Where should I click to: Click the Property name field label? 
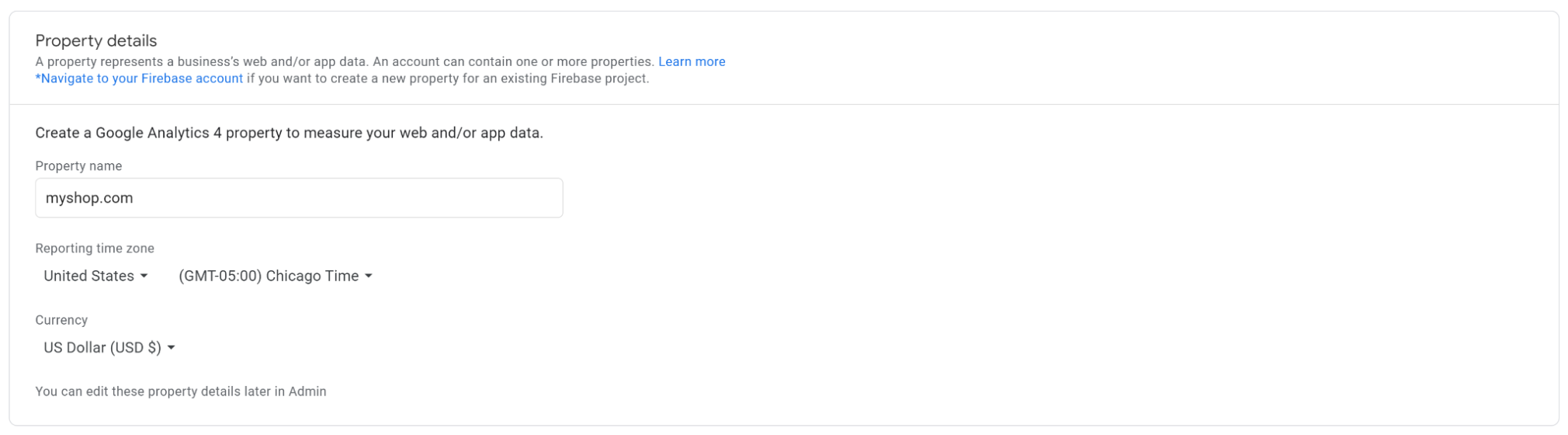point(78,166)
